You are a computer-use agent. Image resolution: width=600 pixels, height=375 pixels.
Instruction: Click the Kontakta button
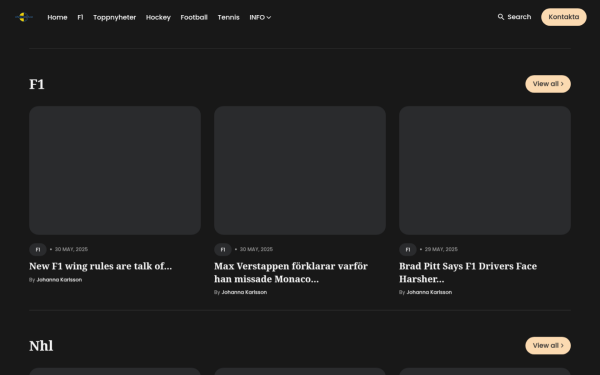(564, 17)
